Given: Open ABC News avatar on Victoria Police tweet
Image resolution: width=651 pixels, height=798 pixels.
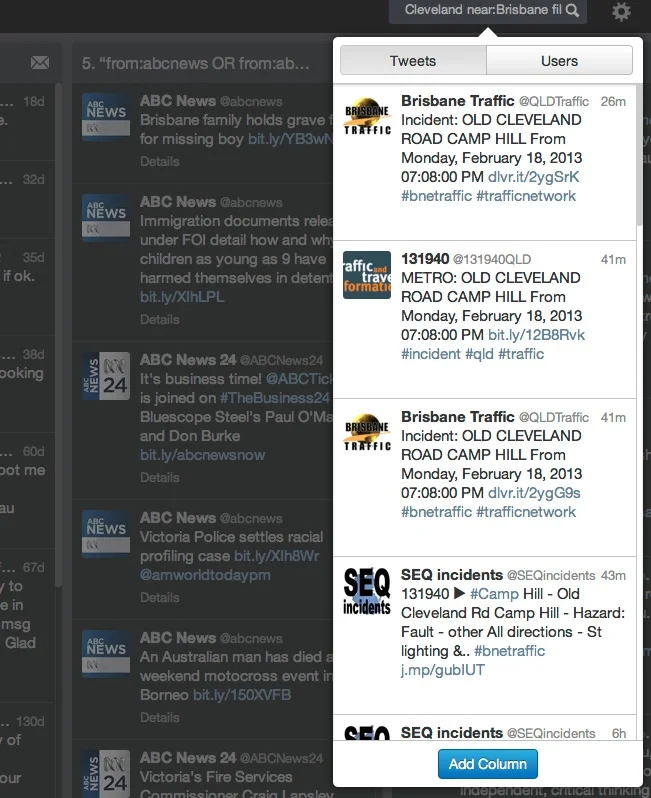Looking at the screenshot, I should (106, 533).
